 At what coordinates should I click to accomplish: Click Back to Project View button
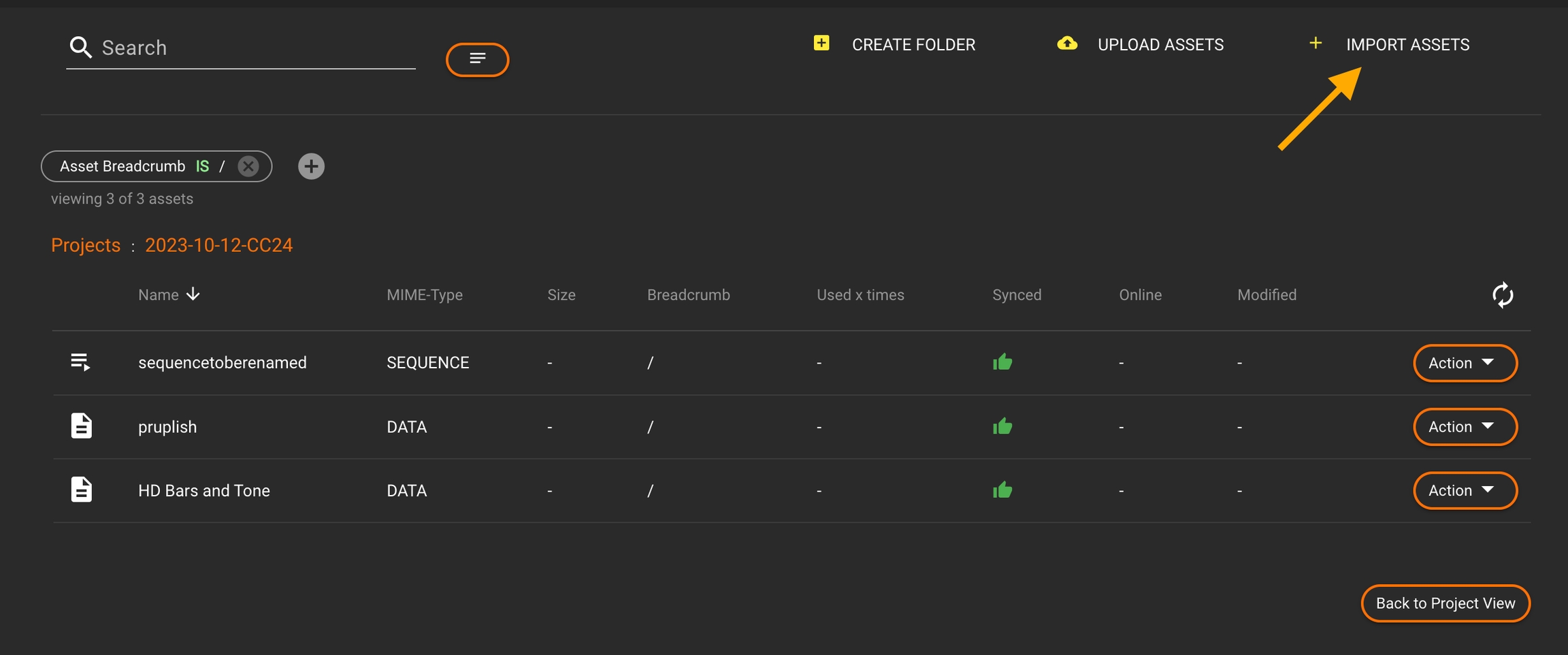tap(1445, 603)
